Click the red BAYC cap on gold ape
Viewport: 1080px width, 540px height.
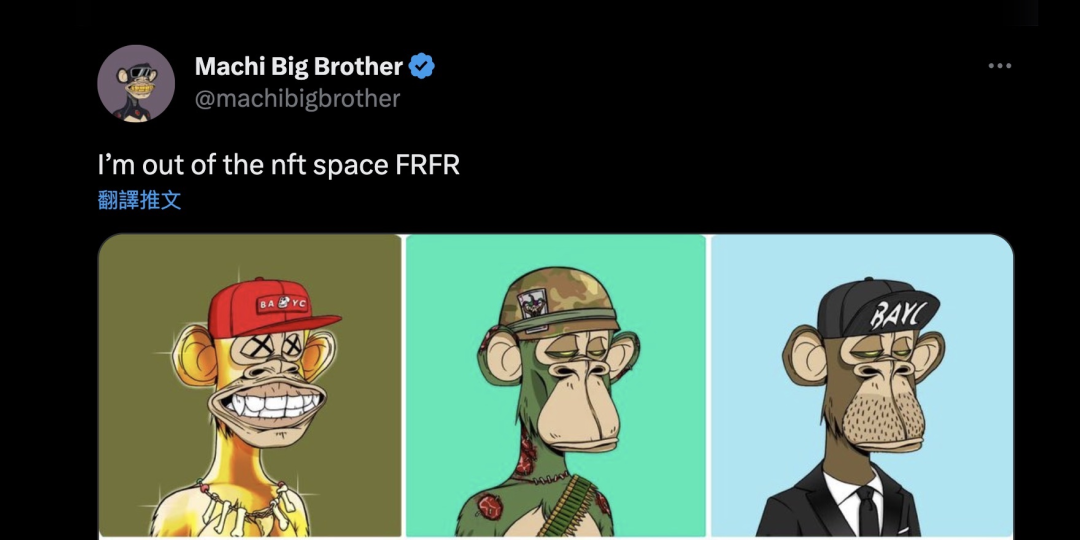(x=272, y=305)
